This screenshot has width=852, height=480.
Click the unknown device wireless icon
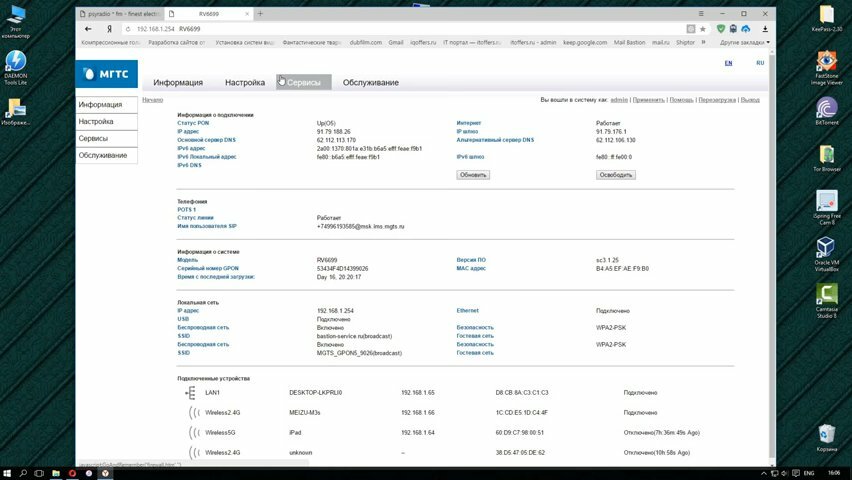pos(194,452)
